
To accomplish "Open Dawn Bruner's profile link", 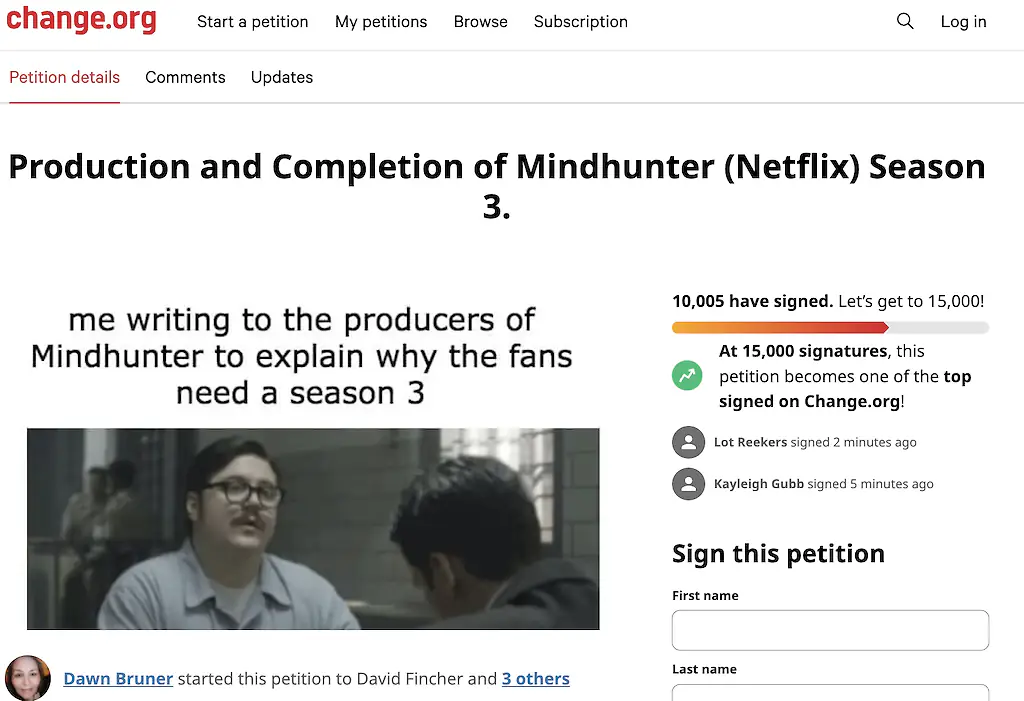I will (118, 679).
